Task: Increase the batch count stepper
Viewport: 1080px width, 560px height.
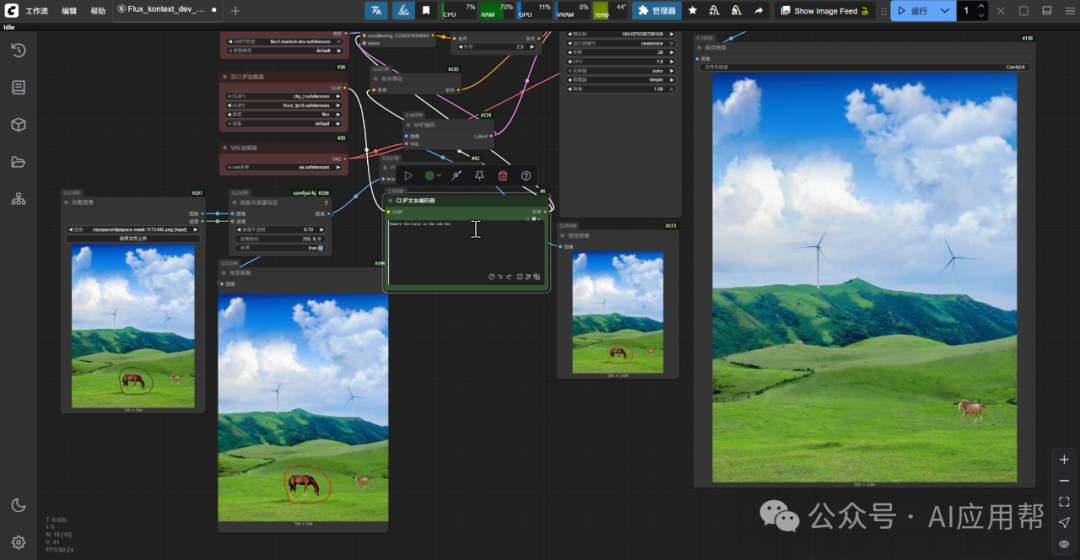Action: pos(981,6)
